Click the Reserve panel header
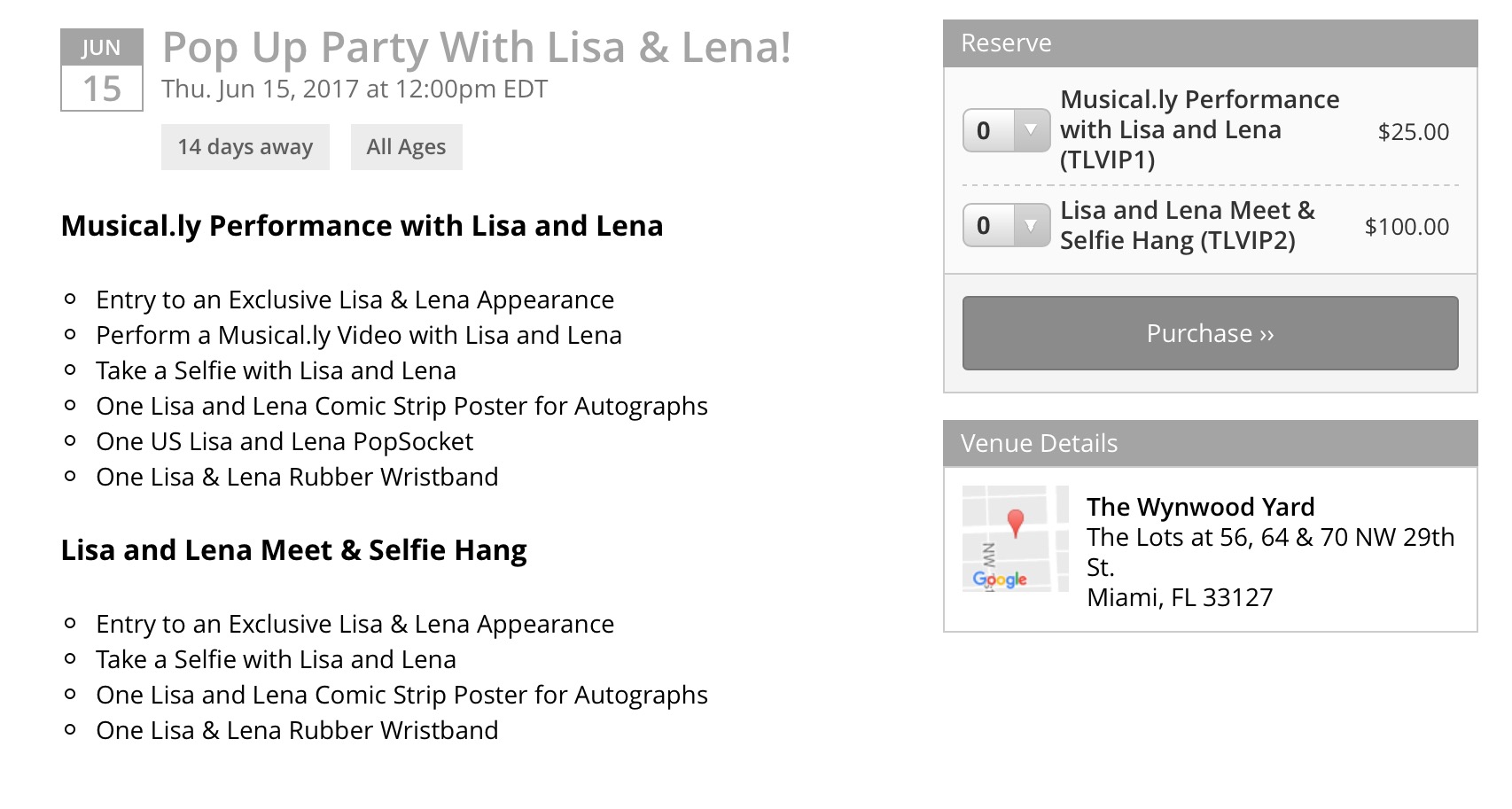The image size is (1512, 809). [1210, 43]
